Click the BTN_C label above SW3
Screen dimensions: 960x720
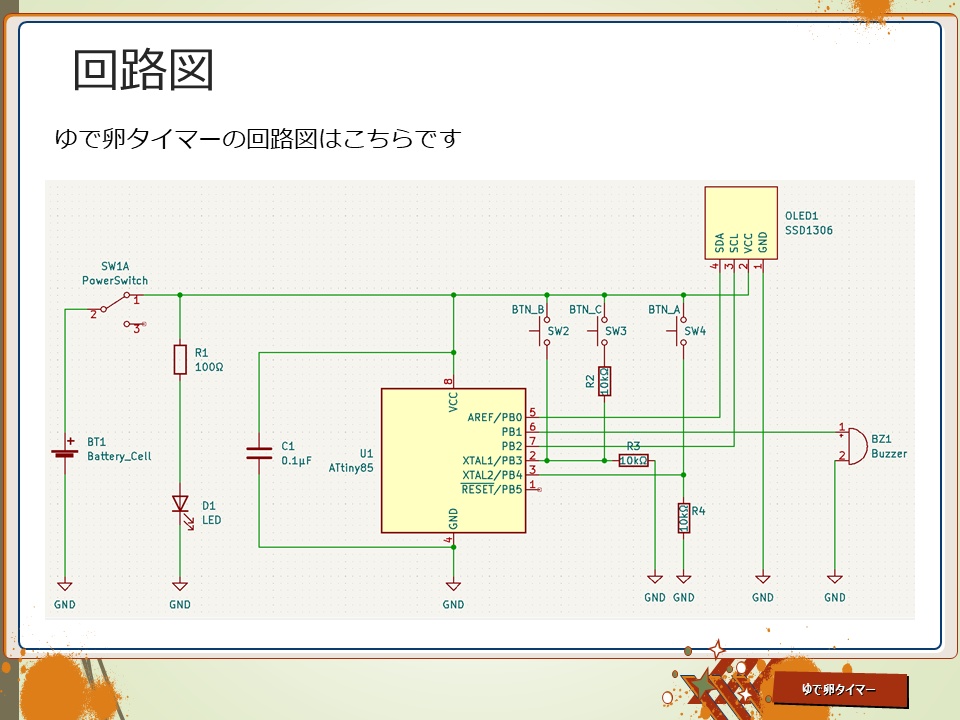pyautogui.click(x=583, y=311)
